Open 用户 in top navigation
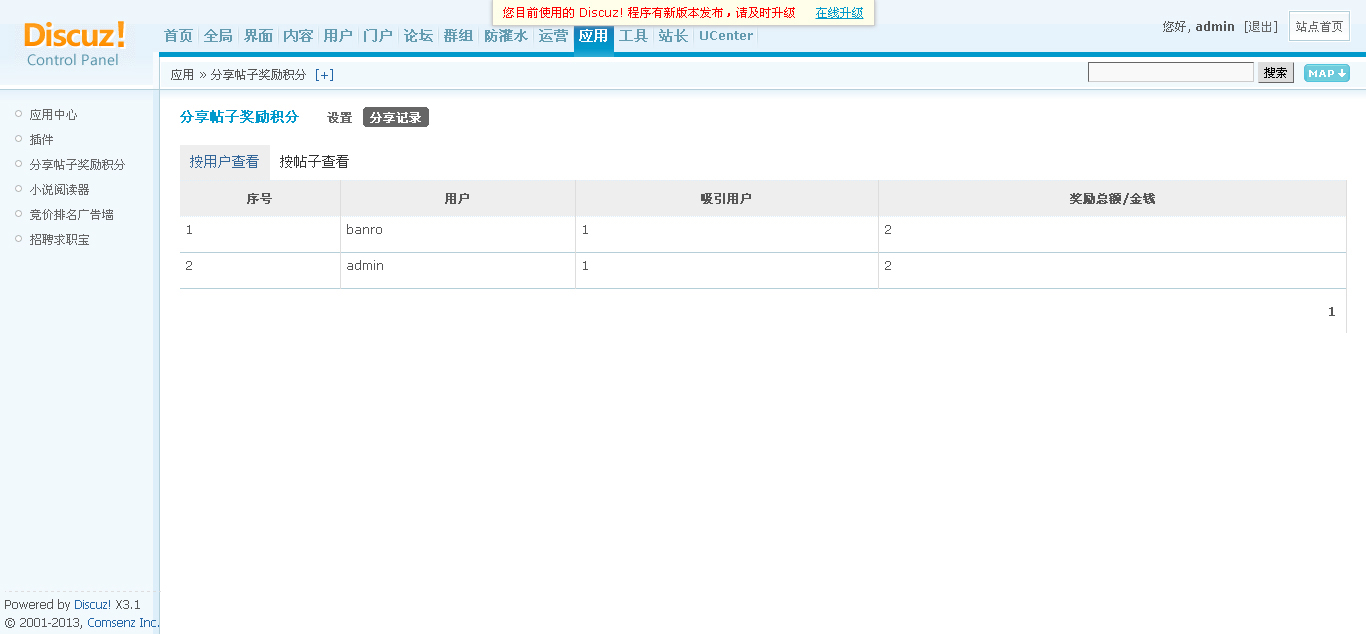Viewport: 1366px width, 634px height. (x=338, y=36)
